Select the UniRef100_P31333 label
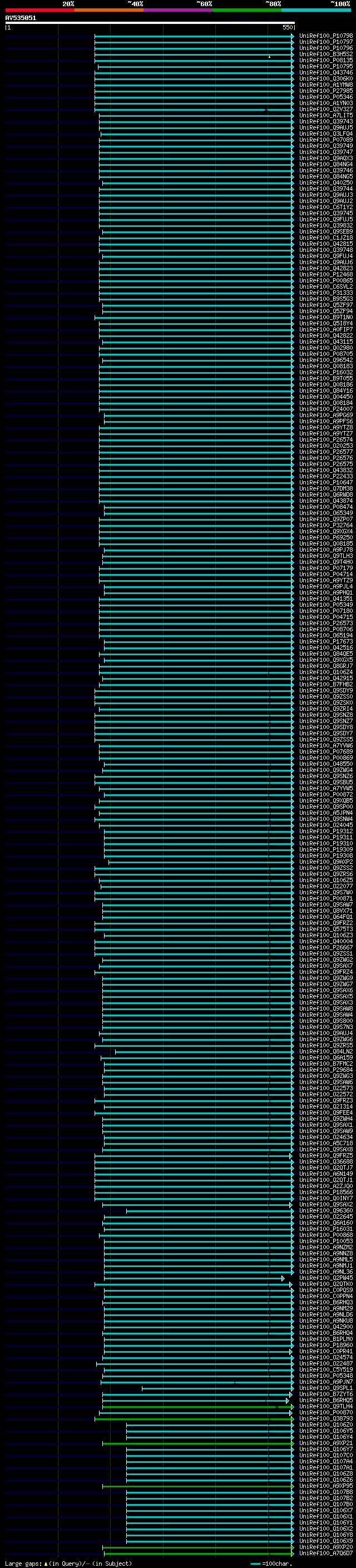Image resolution: width=356 pixels, height=1568 pixels. pos(325,293)
